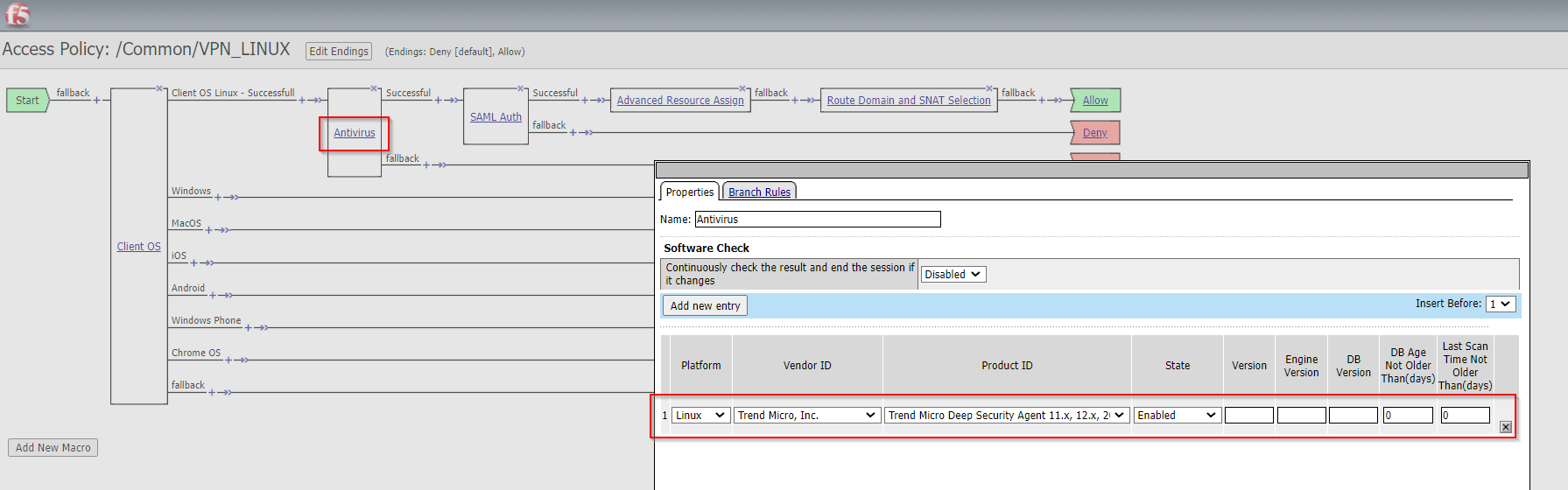Click the F5 logo in the header
1568x490 pixels.
18,15
